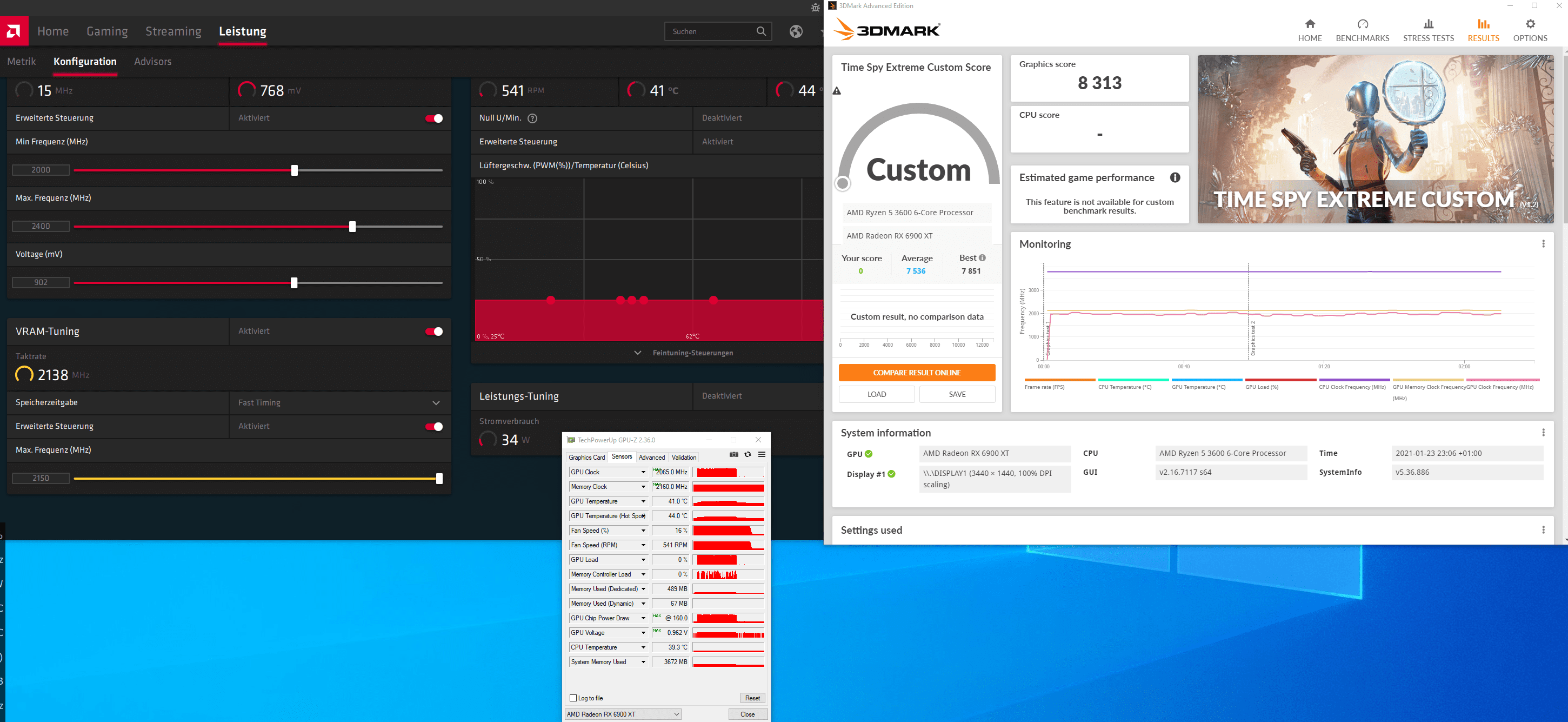Open the Null U/Min. help question mark
The height and width of the screenshot is (722, 1568).
point(532,118)
